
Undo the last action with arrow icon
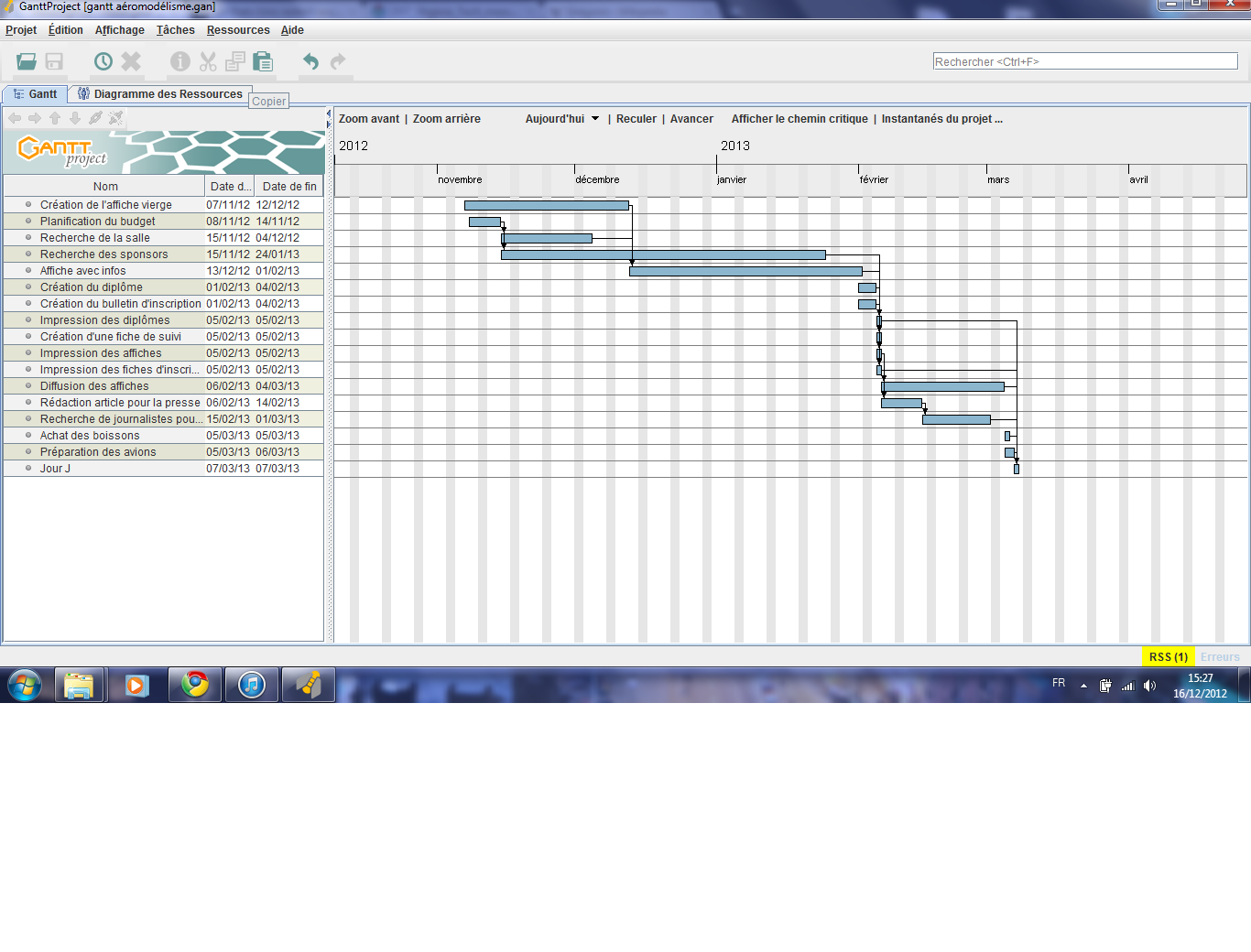tap(310, 61)
